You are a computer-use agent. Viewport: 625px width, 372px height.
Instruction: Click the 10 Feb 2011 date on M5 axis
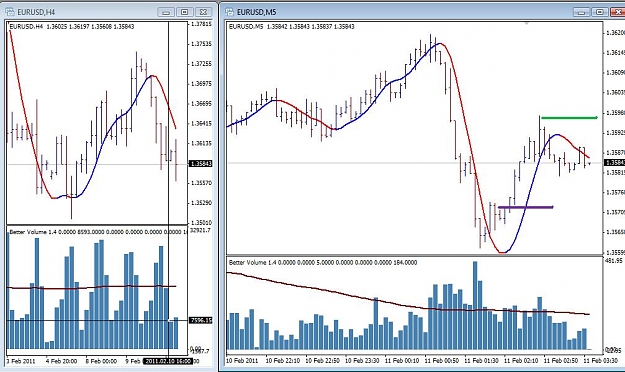coord(242,361)
